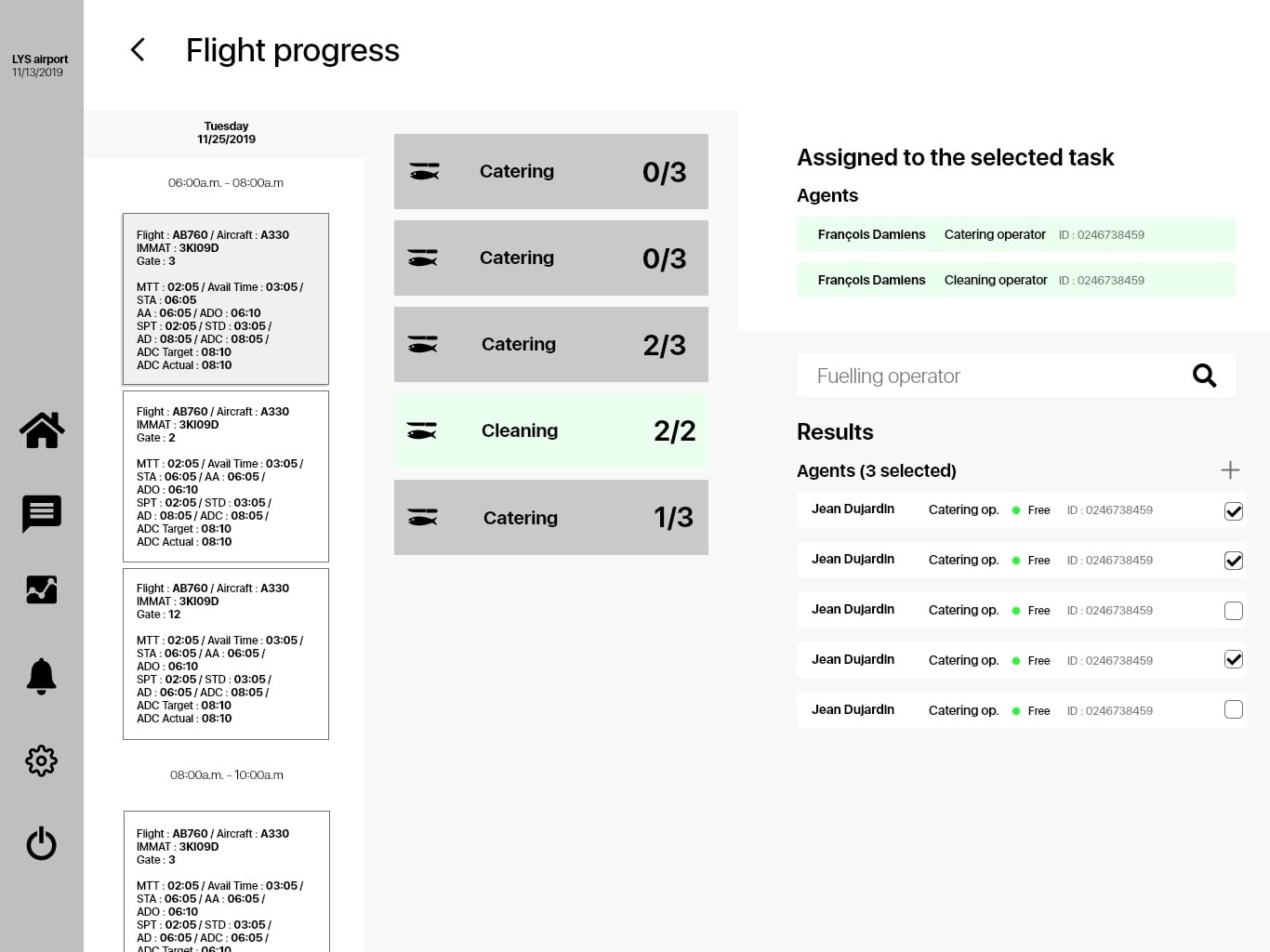
Task: Select the Catering 2/3 task
Action: 551,345
